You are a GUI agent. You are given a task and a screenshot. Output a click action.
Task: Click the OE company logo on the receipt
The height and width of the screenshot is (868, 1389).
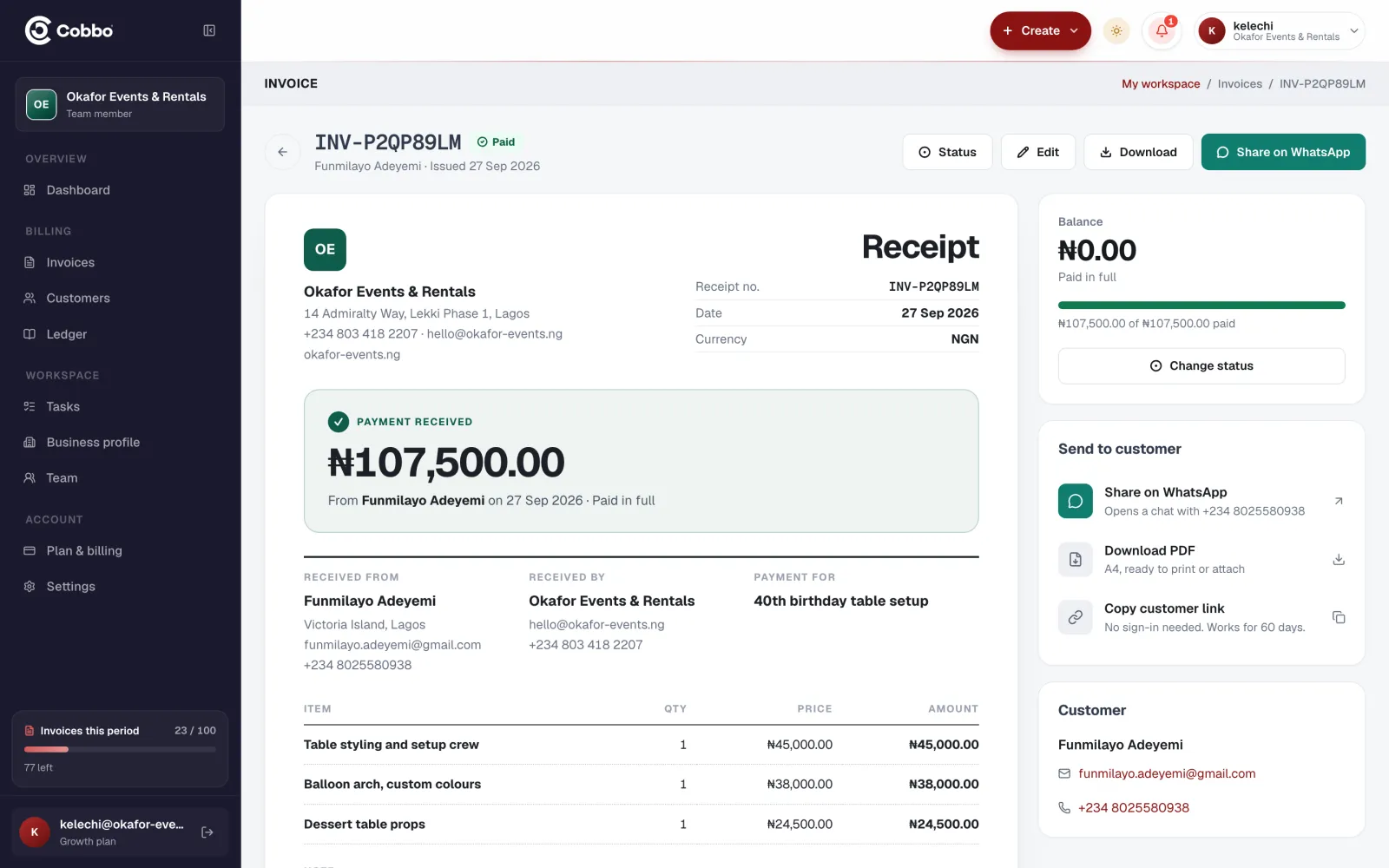click(325, 249)
